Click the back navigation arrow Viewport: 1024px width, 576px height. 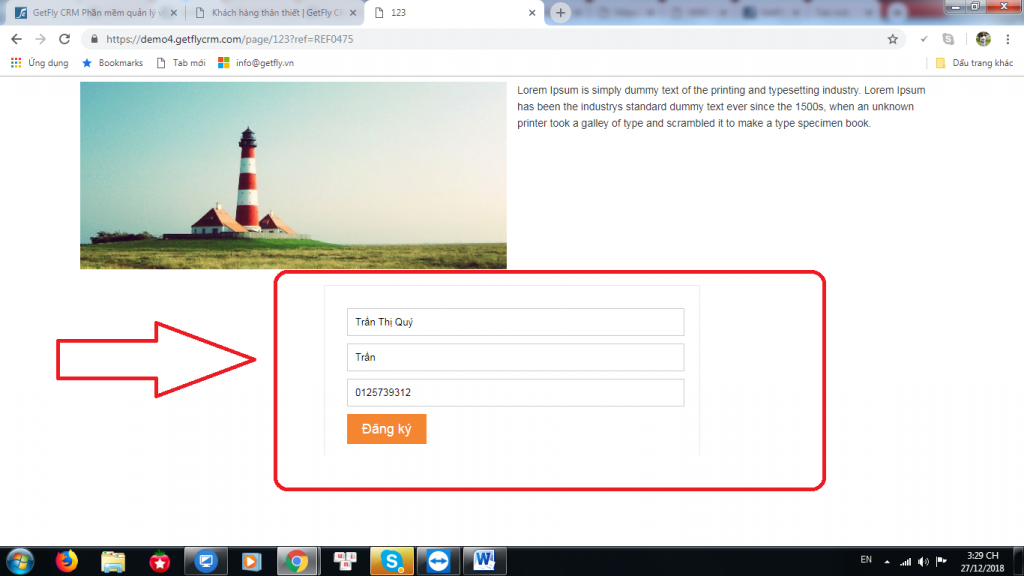coord(15,39)
